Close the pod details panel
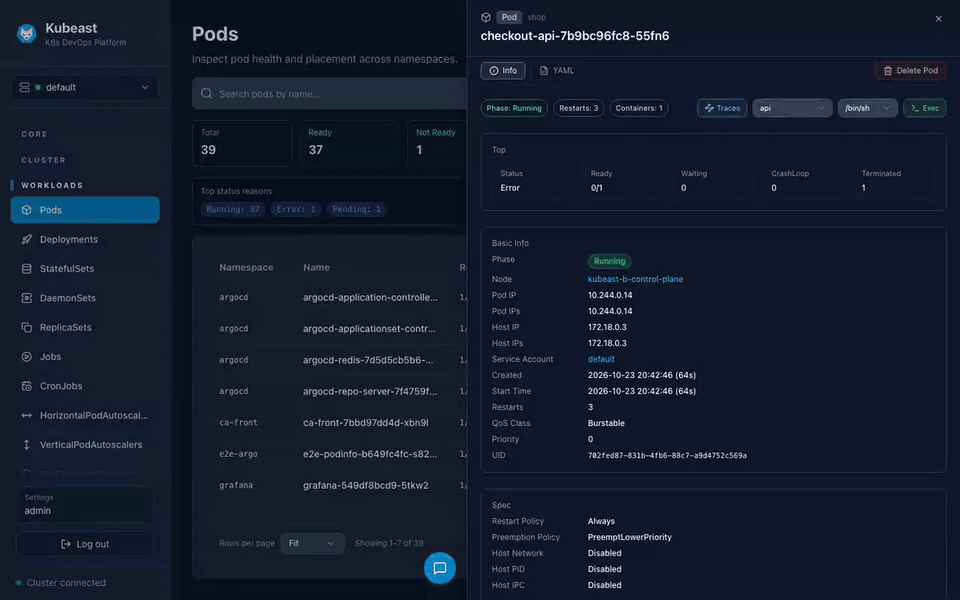The image size is (960, 600). (939, 19)
